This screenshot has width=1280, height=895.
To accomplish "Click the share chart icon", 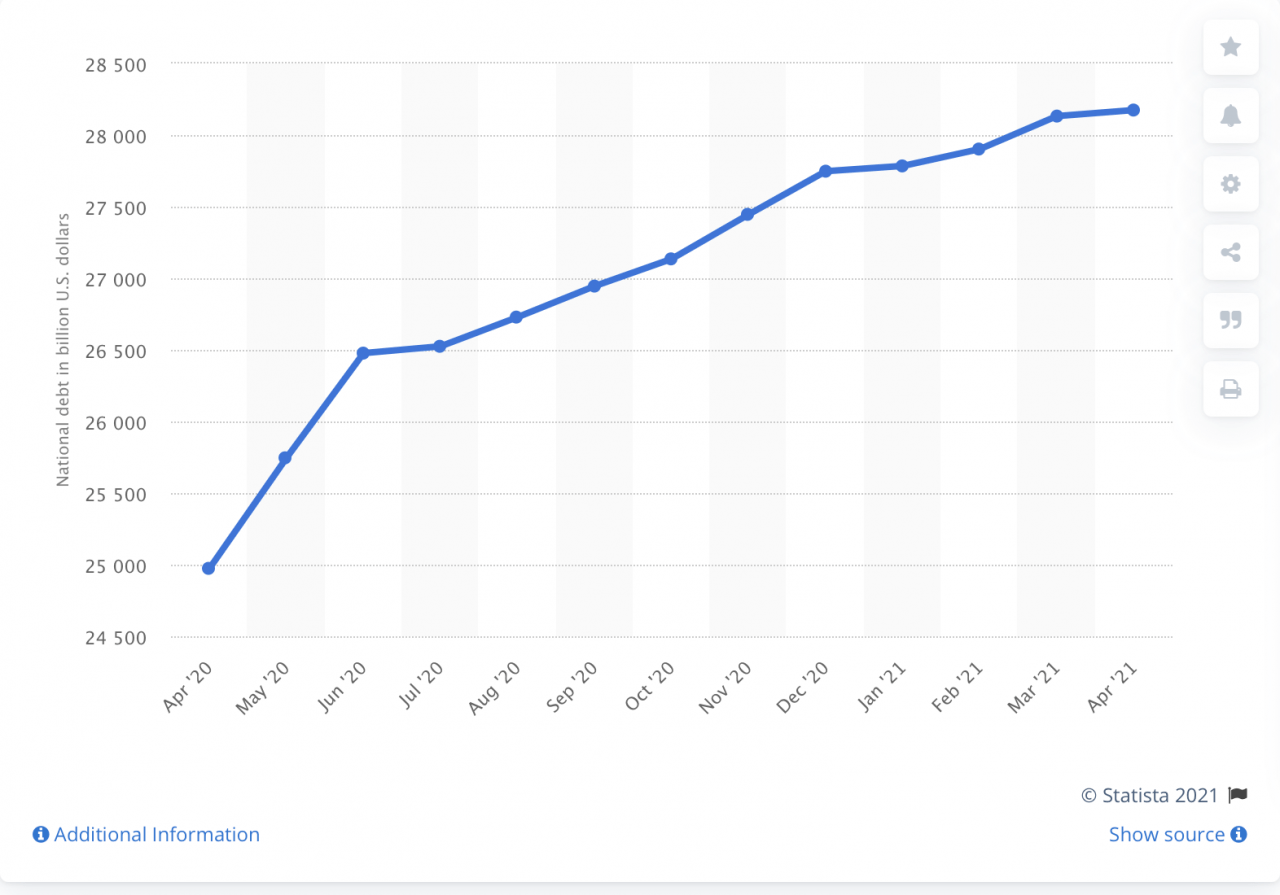I will [1231, 252].
